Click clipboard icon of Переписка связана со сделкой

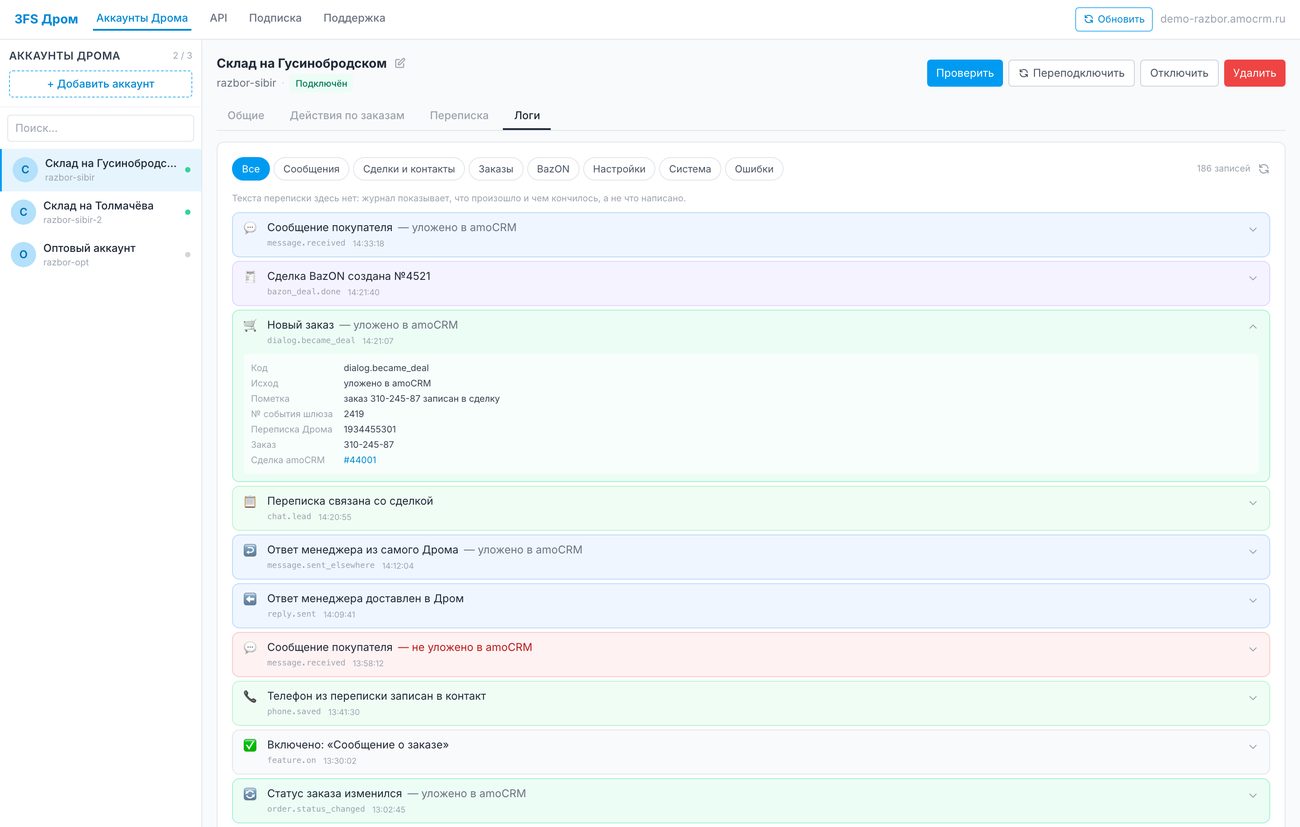point(250,502)
